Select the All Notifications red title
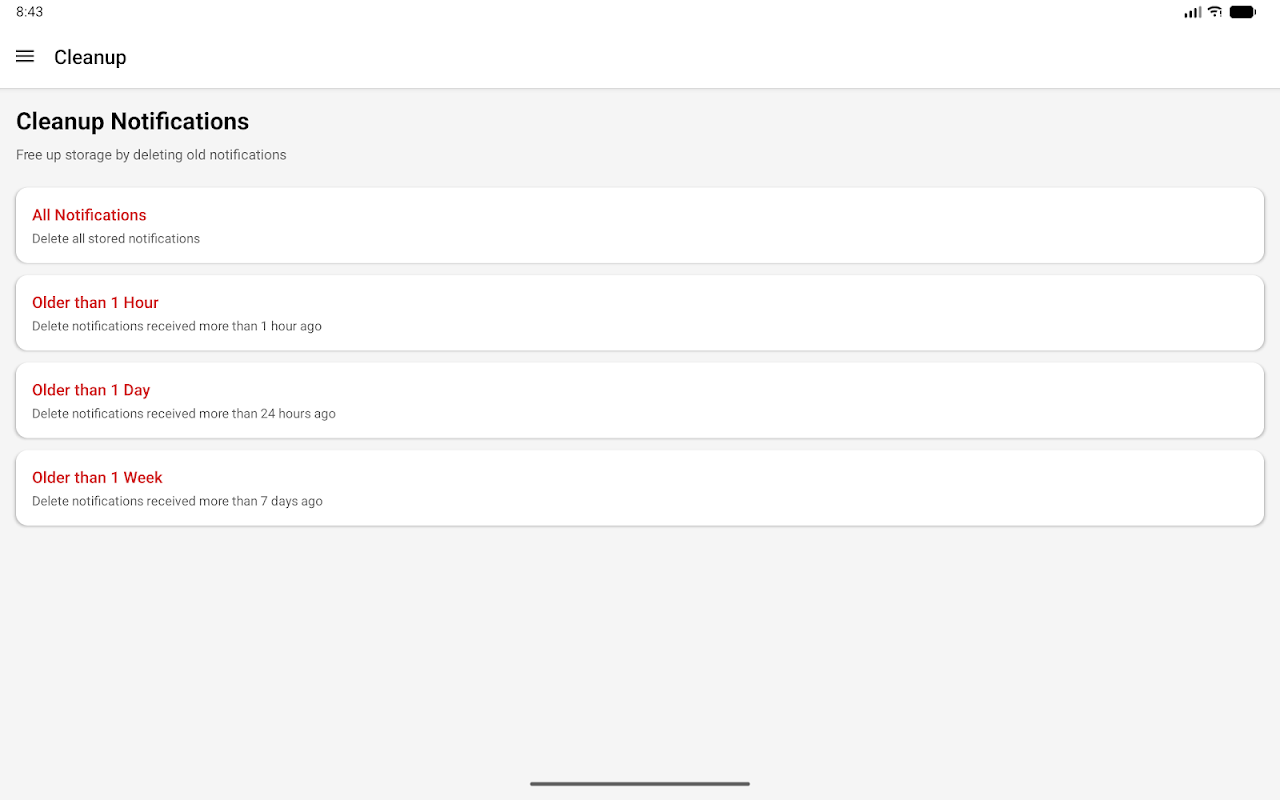 89,215
